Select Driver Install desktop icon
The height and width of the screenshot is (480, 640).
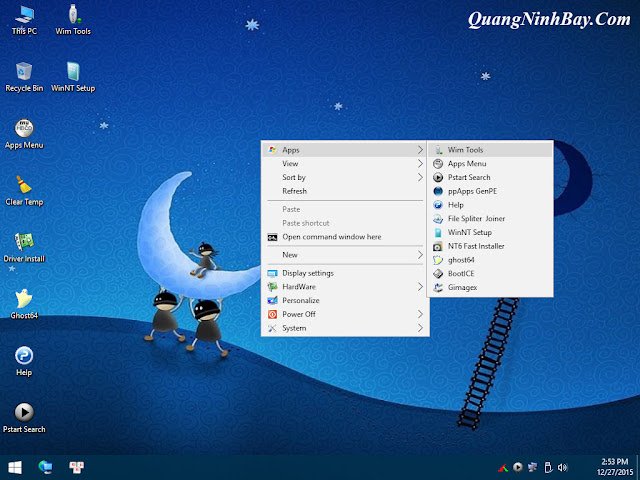[24, 247]
